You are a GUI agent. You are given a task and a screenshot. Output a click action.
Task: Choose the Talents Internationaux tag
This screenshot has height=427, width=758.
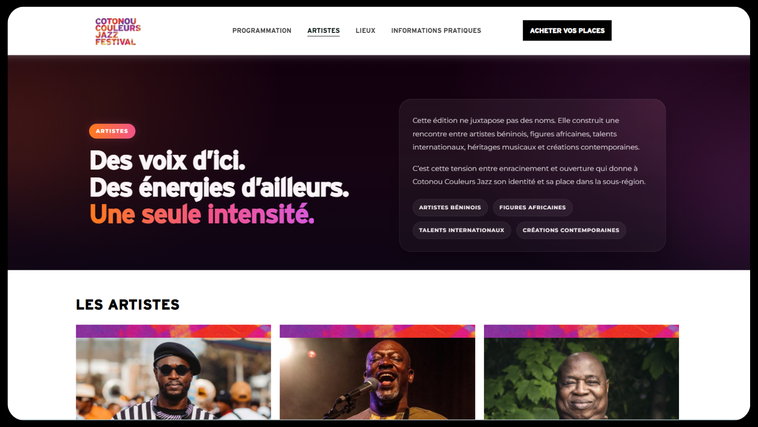point(461,230)
